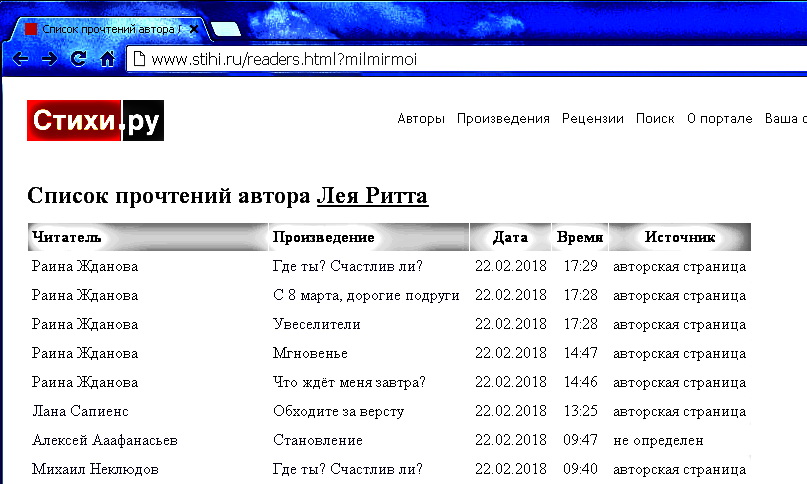Open the poem Становление
This screenshot has height=484, width=807.
click(317, 440)
